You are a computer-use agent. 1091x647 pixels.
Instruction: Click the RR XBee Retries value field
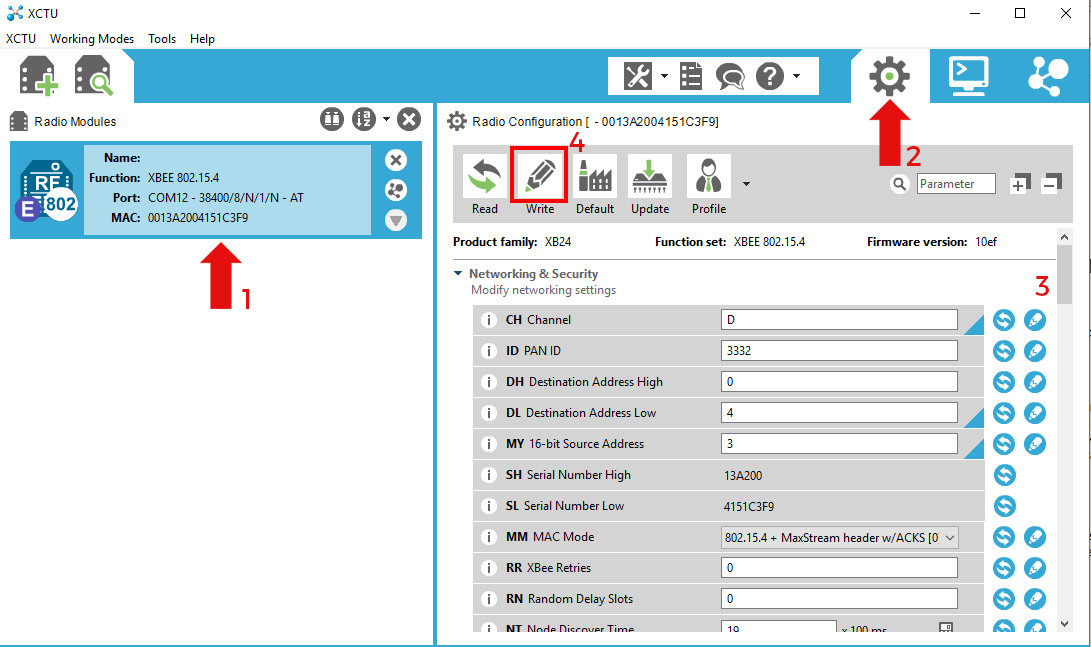click(839, 568)
